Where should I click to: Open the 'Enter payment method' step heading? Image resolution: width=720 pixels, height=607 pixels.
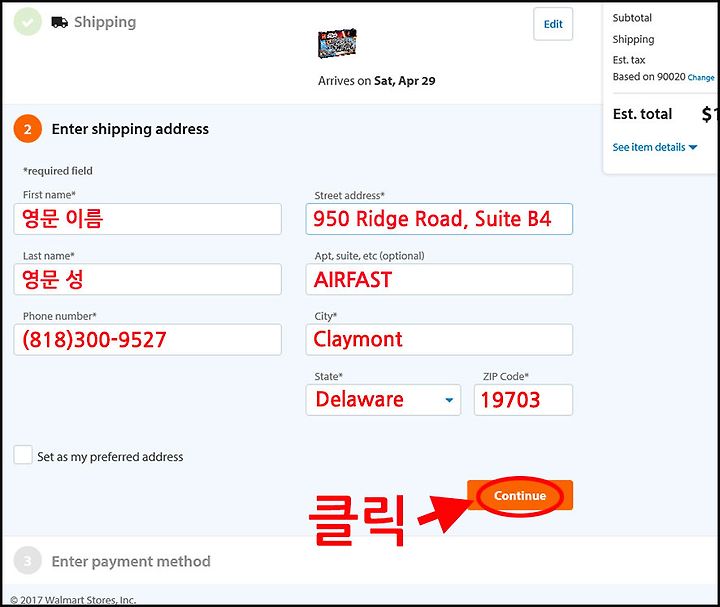click(131, 562)
